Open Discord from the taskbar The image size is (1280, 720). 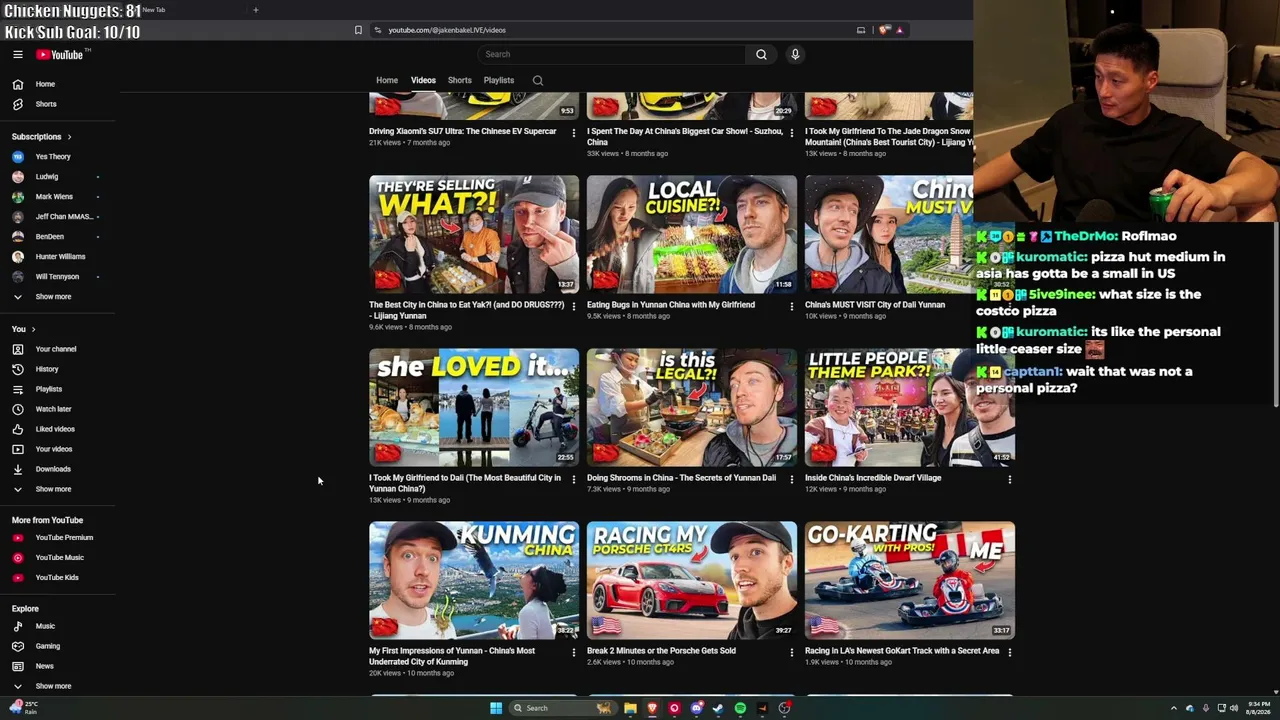click(x=696, y=708)
